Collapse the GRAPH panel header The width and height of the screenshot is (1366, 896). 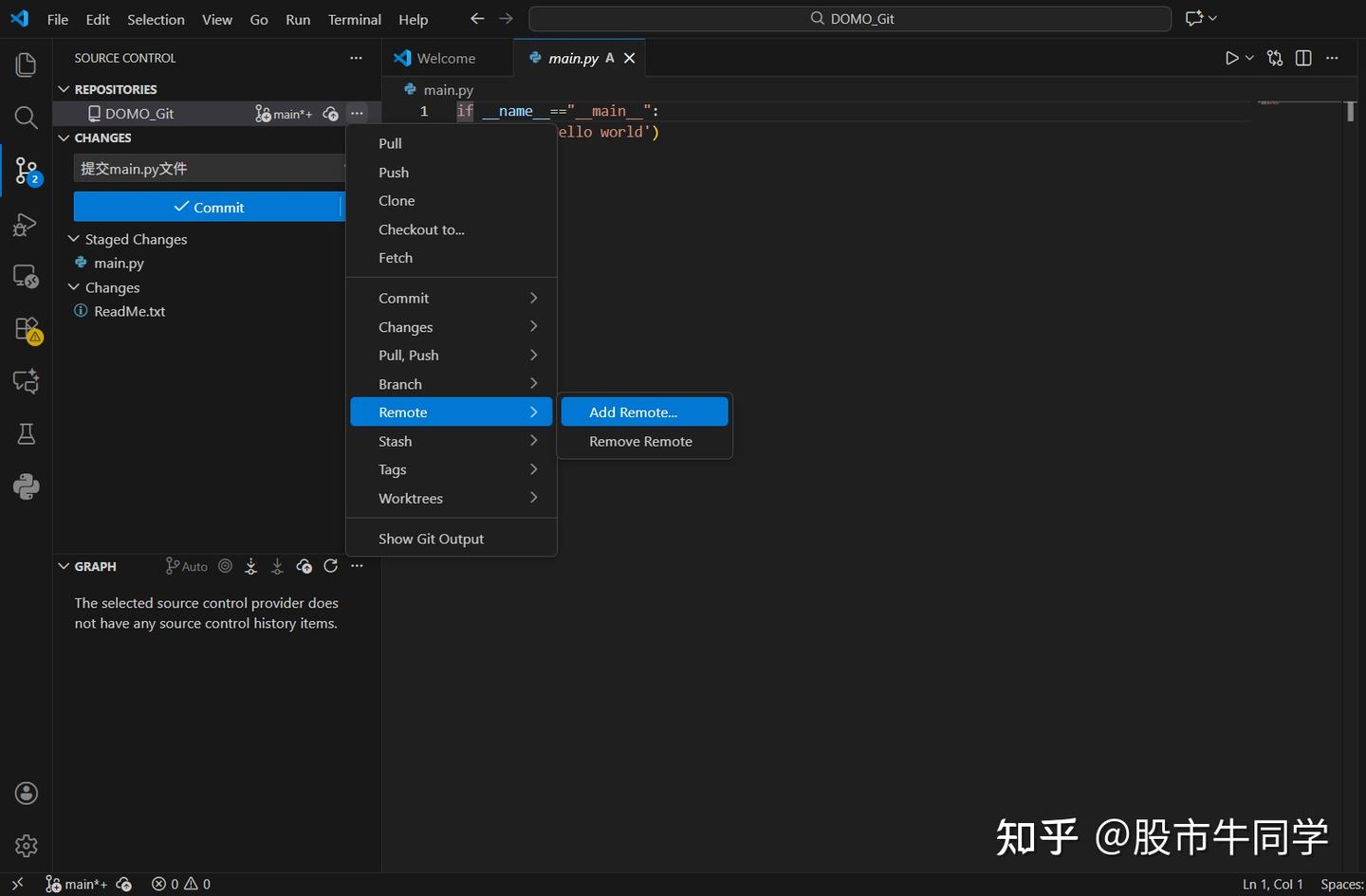click(63, 565)
